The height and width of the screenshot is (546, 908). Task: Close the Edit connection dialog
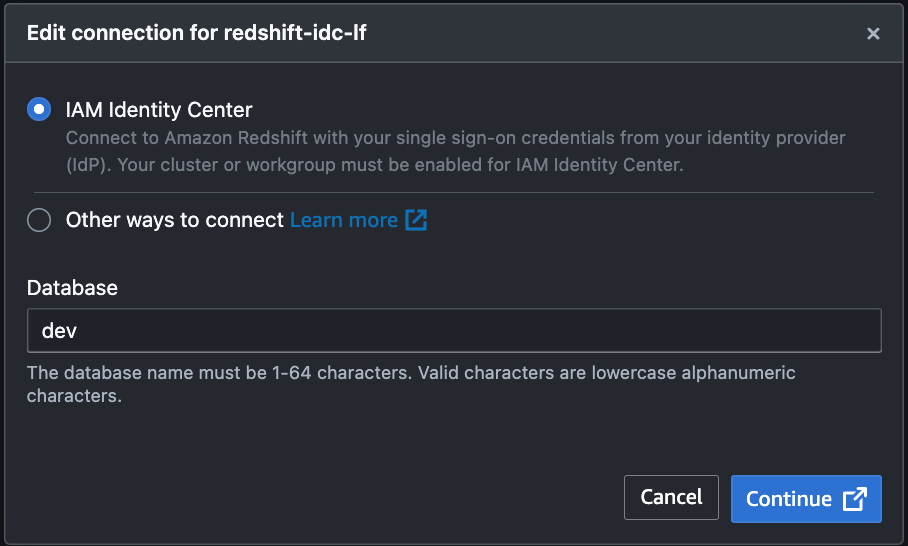[873, 34]
